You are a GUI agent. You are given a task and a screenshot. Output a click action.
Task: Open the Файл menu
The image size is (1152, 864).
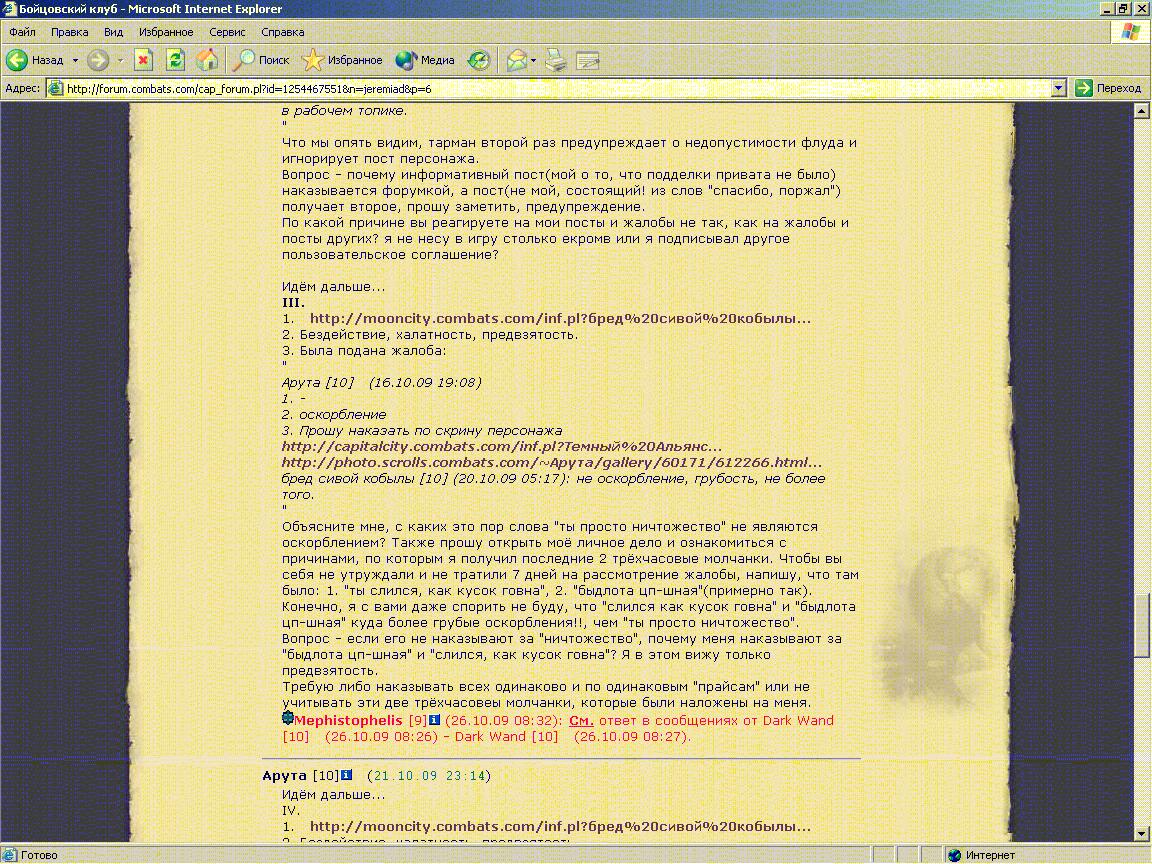tap(23, 32)
